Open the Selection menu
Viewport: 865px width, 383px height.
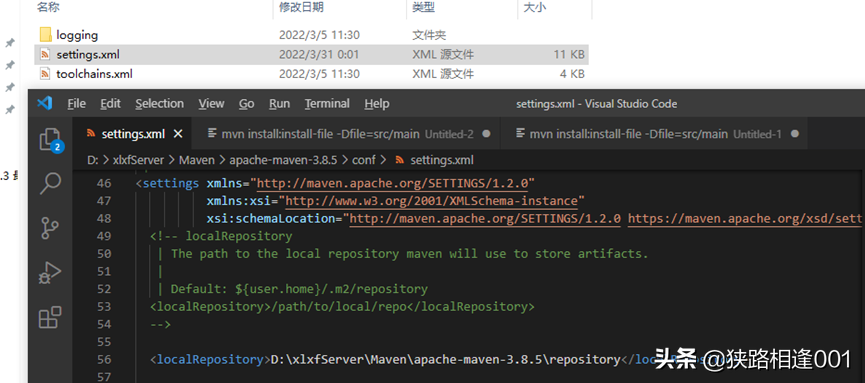pyautogui.click(x=159, y=104)
